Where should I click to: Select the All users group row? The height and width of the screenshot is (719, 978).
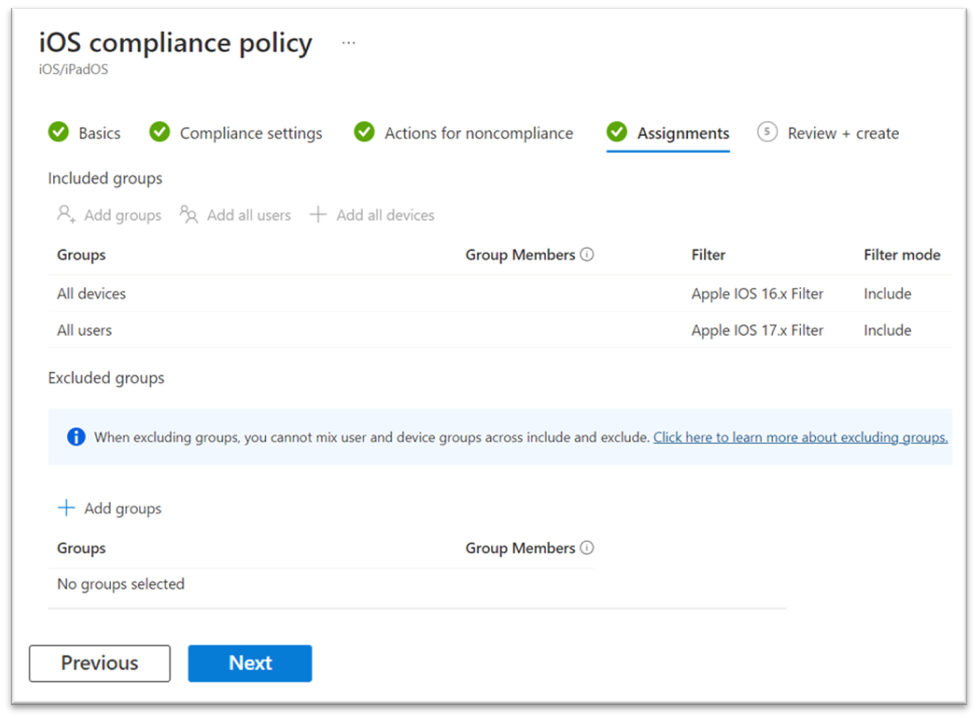tap(500, 330)
